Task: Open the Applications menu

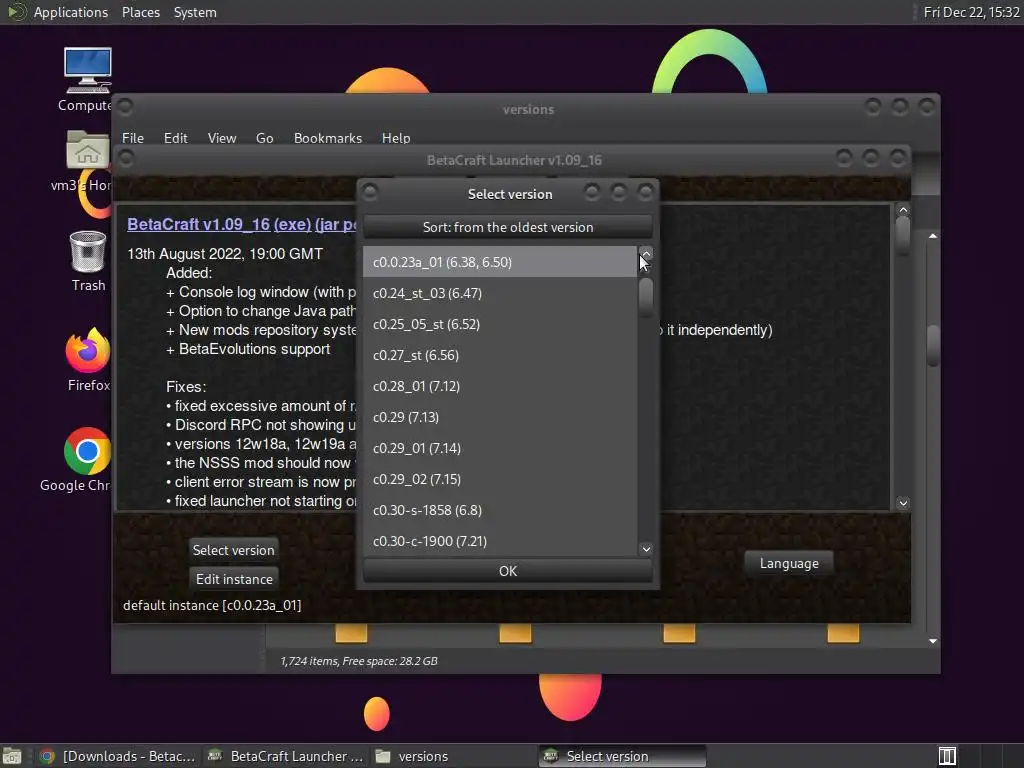Action: click(x=71, y=12)
